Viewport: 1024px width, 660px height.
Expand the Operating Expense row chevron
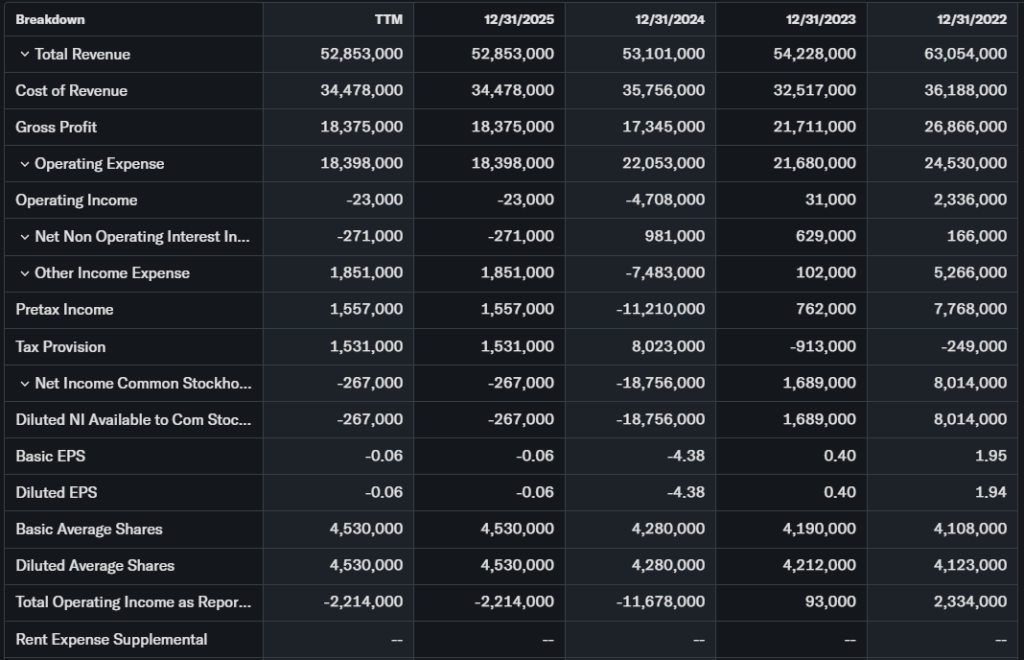click(24, 164)
